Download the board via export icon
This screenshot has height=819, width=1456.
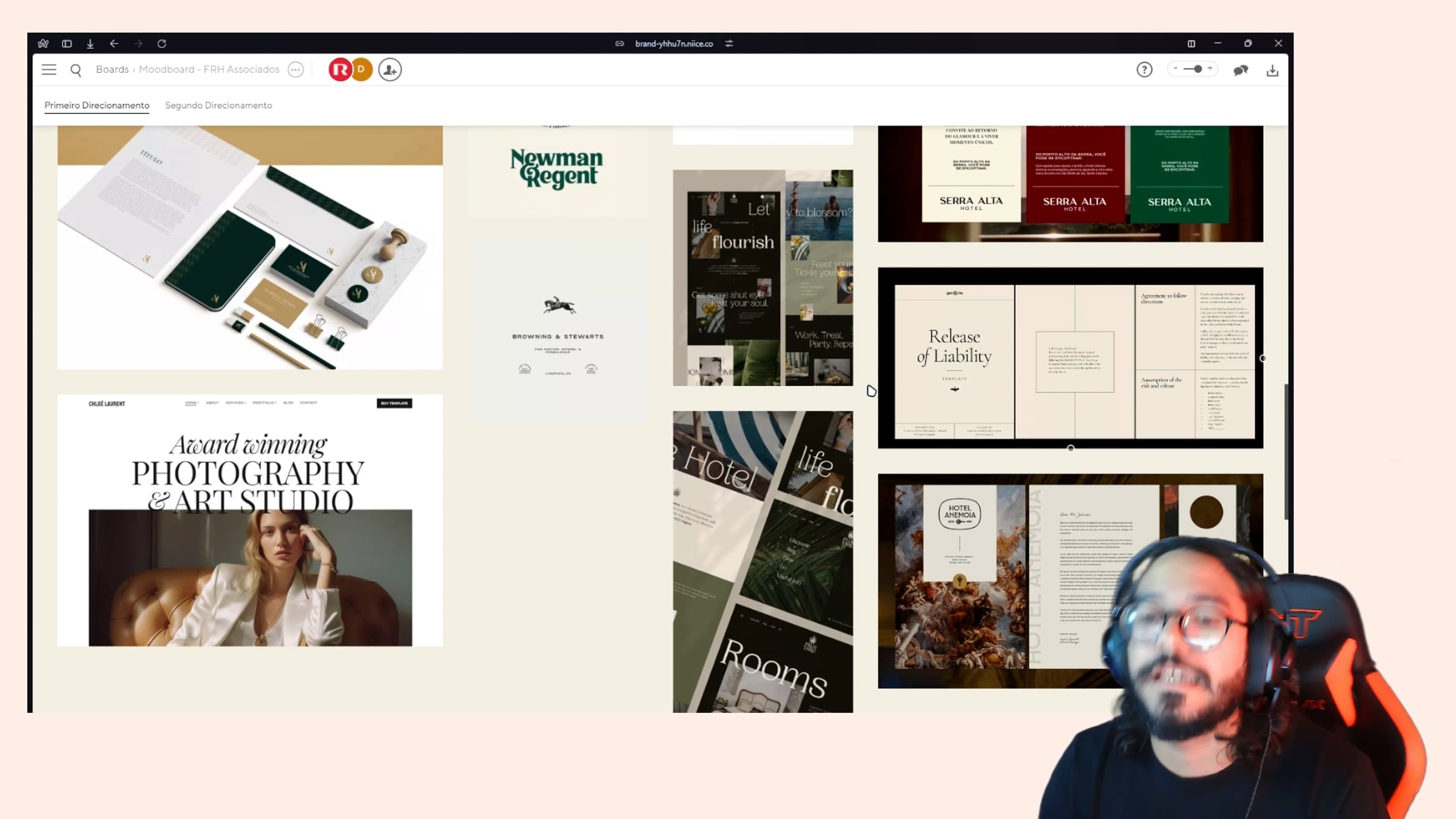coord(1272,71)
